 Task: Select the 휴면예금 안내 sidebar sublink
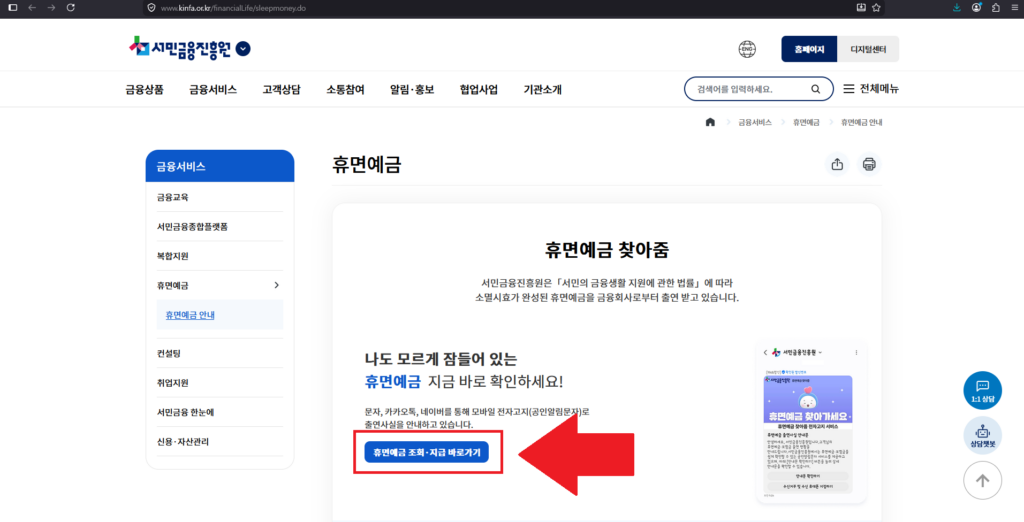pos(190,315)
